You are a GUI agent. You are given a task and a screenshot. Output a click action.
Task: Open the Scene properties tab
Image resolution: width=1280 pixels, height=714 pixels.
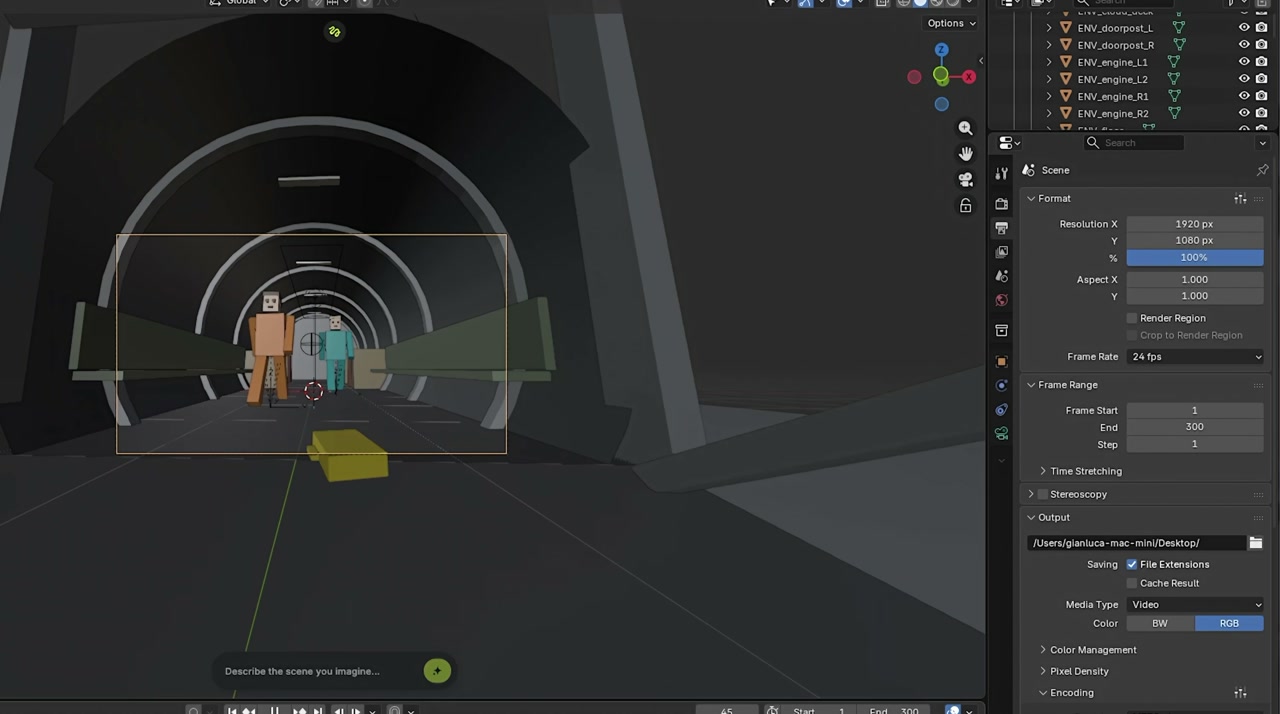1001,276
